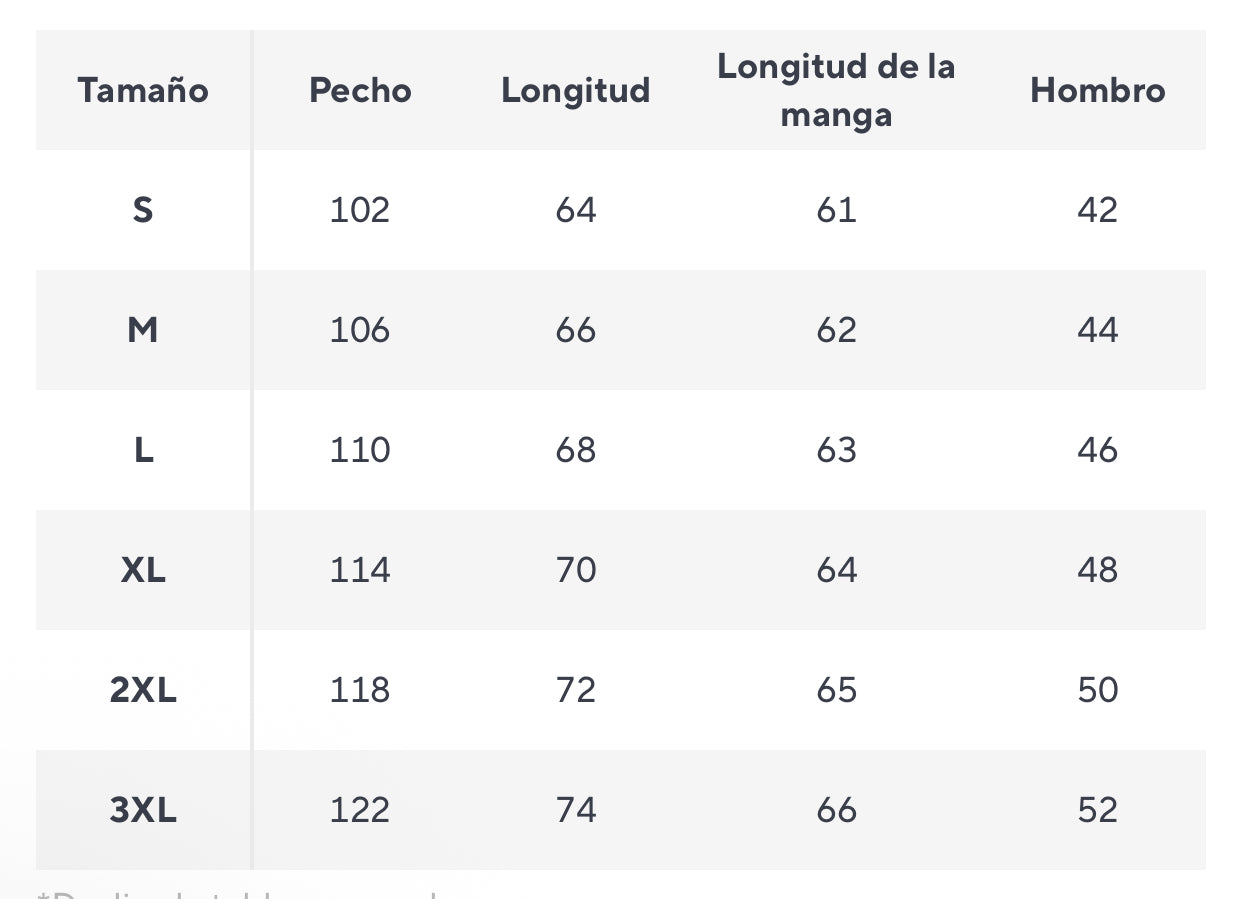Screen dimensions: 1242x899
Task: Click the shoulder value 50 for 2XL
Action: coord(1098,690)
